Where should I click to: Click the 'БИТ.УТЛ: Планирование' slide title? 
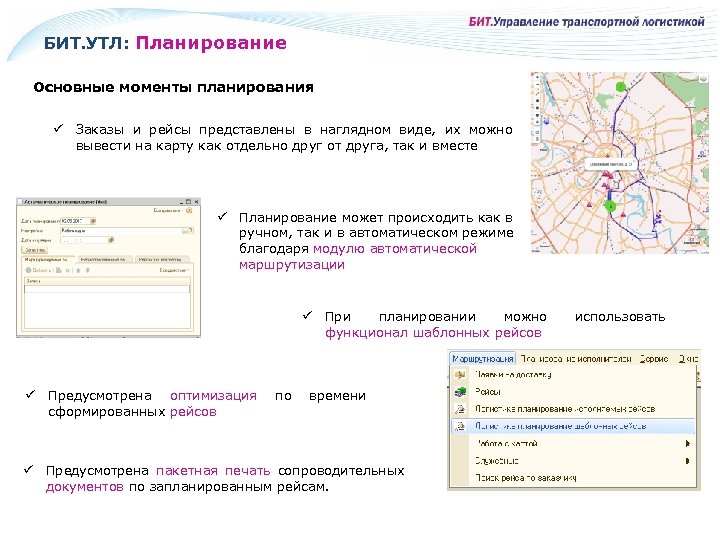click(x=165, y=43)
